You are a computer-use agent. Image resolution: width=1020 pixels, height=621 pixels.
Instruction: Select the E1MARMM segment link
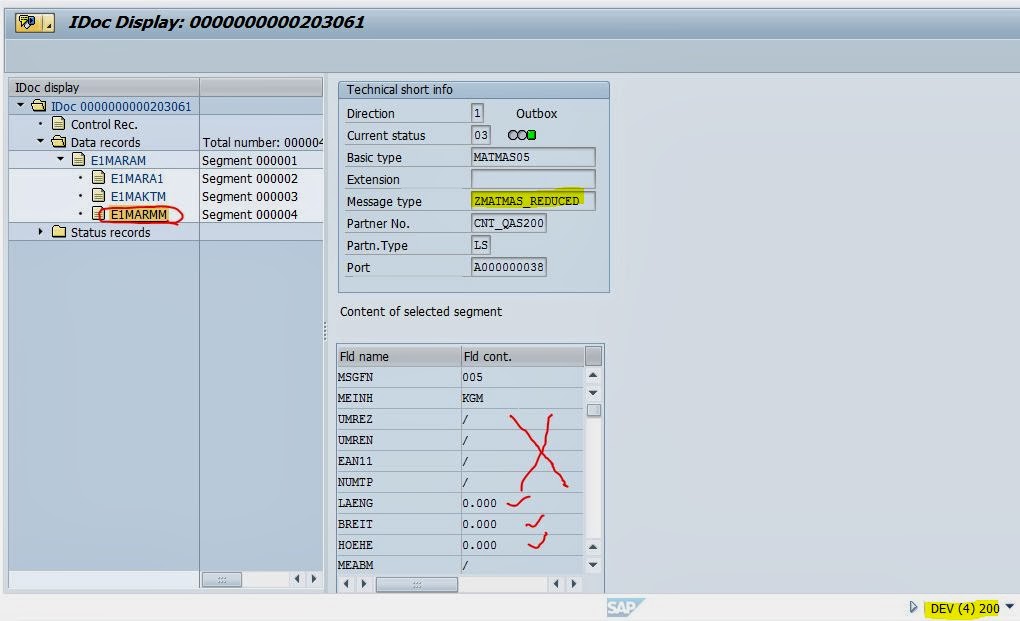[x=139, y=215]
